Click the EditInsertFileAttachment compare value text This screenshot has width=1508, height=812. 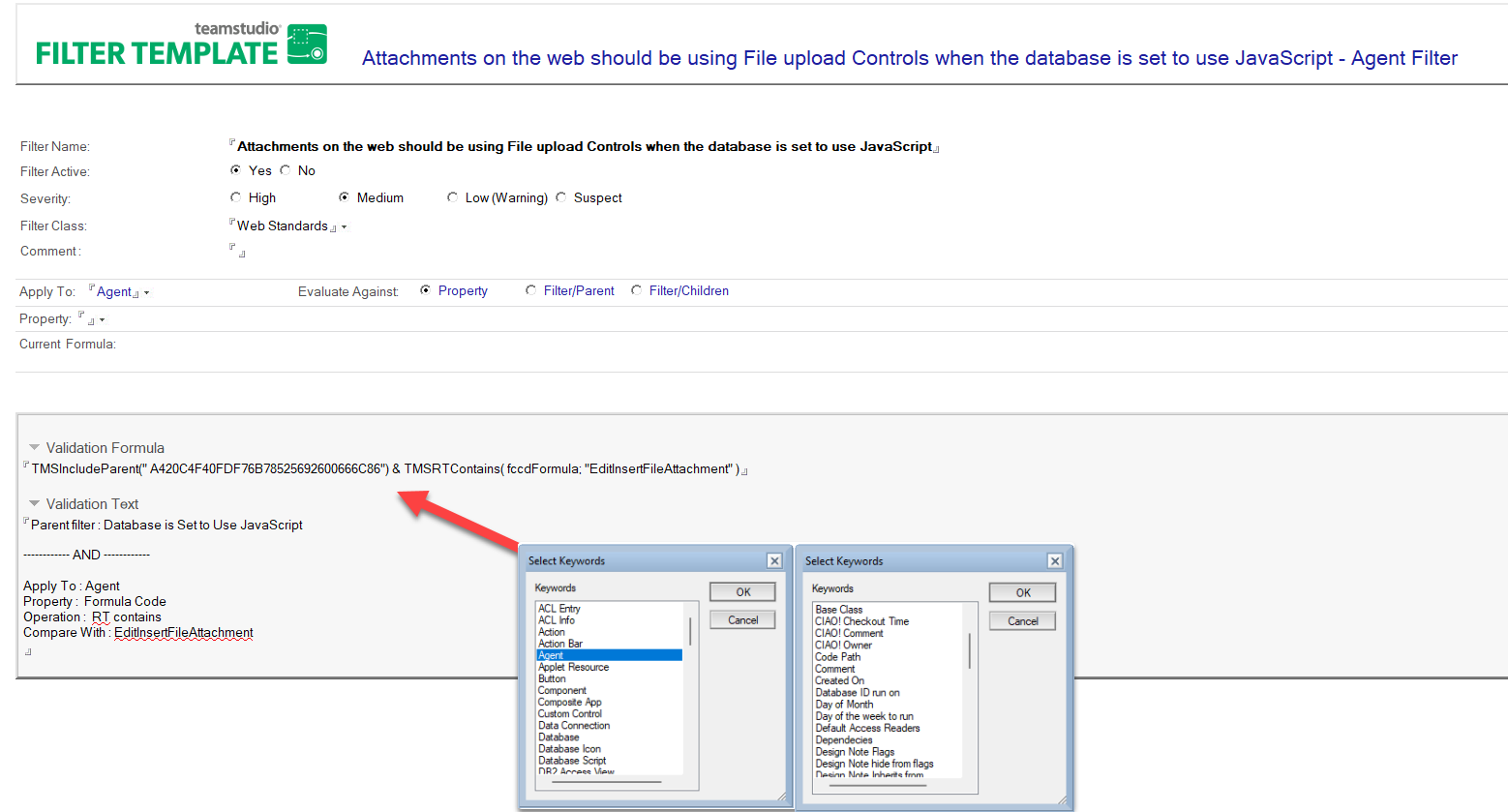coord(183,632)
